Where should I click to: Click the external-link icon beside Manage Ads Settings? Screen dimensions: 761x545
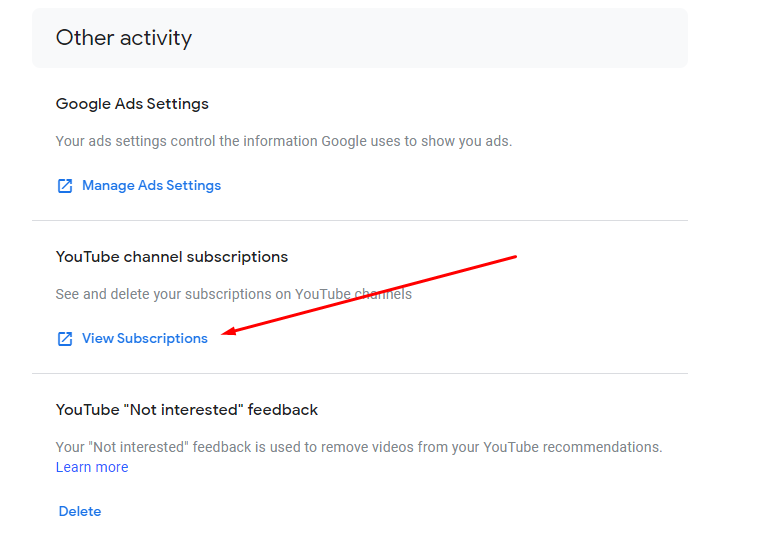pyautogui.click(x=65, y=186)
